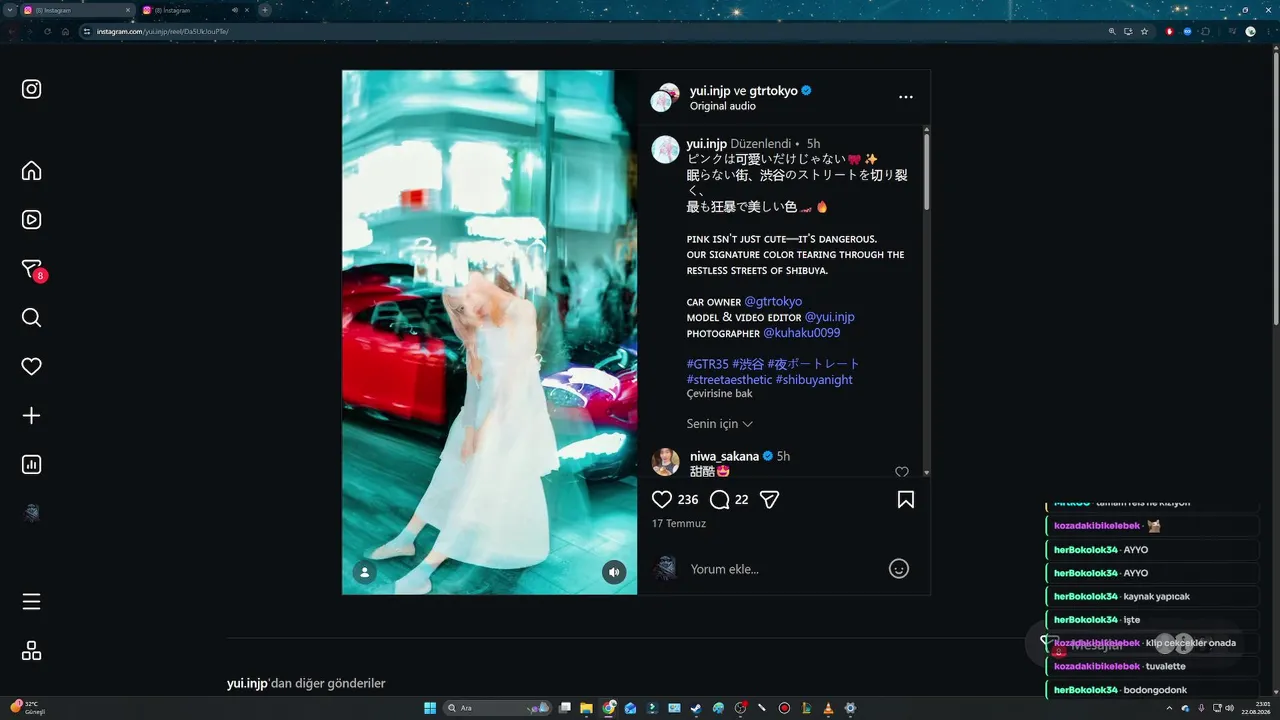This screenshot has width=1280, height=720.
Task: Open niwa_sakana's profile from comment
Action: [724, 456]
